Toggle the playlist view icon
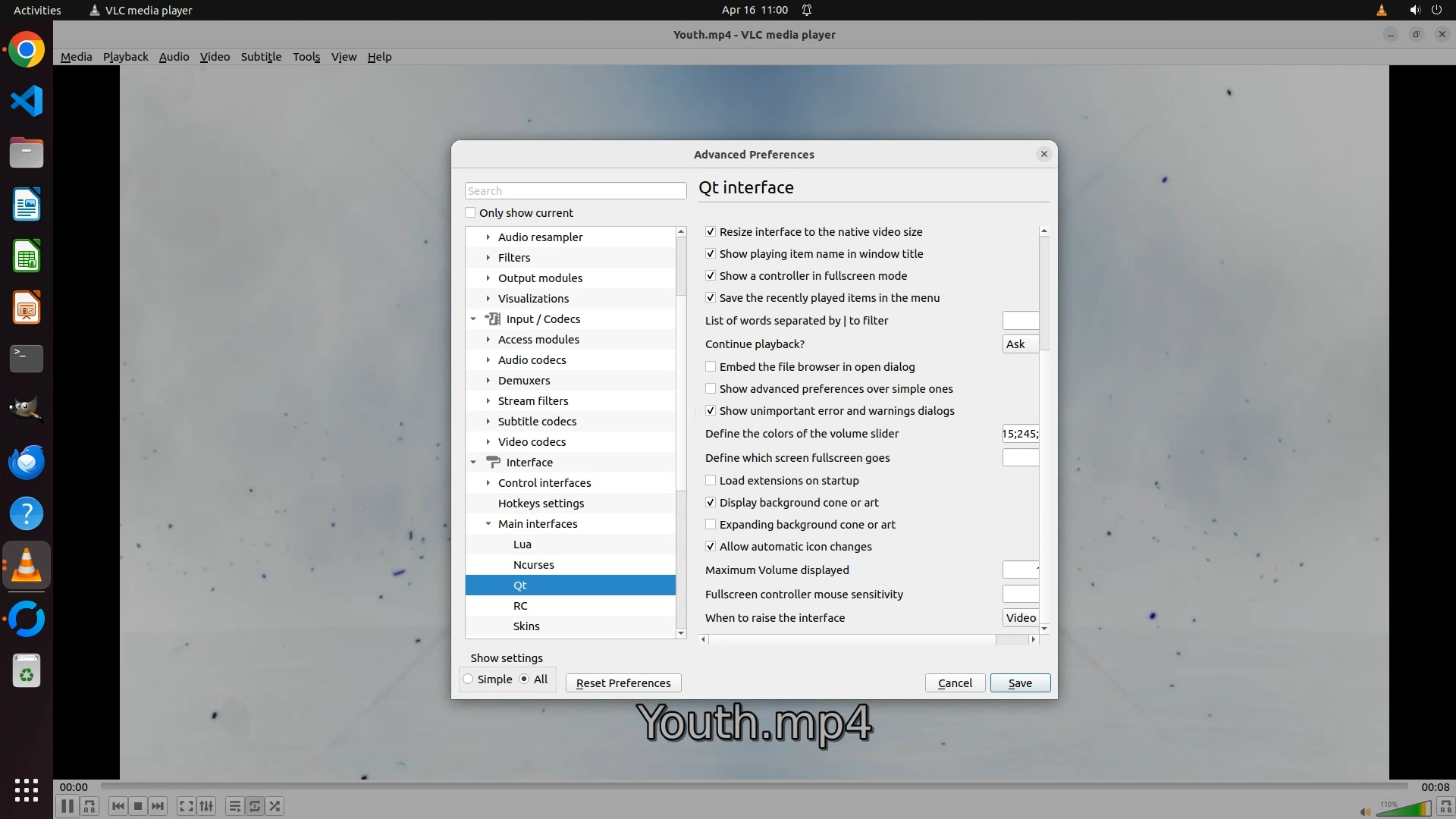 pyautogui.click(x=234, y=806)
